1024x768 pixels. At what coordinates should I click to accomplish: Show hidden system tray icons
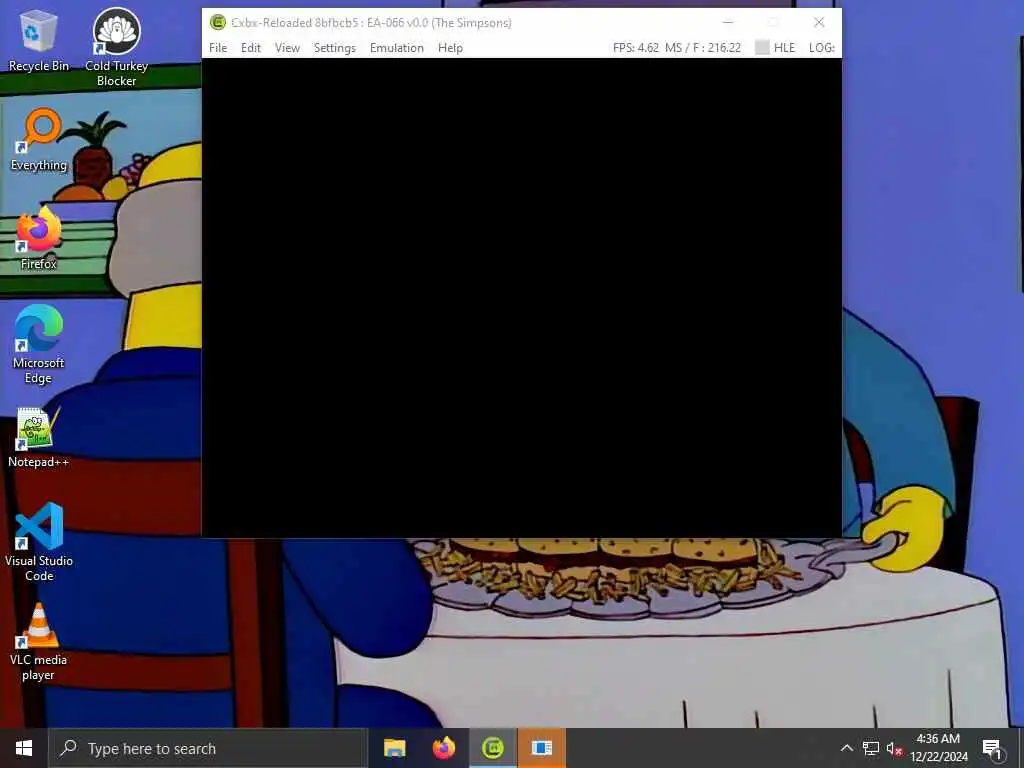(x=846, y=748)
